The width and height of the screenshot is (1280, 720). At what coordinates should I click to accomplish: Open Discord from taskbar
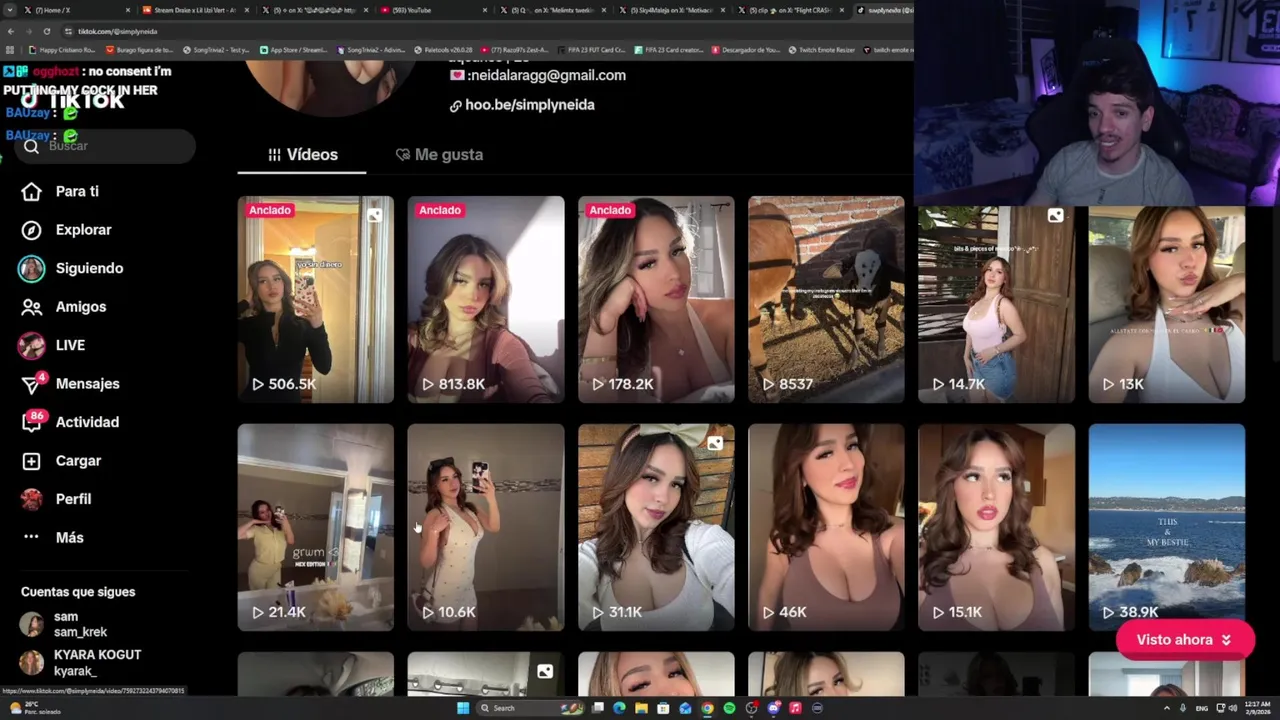773,708
